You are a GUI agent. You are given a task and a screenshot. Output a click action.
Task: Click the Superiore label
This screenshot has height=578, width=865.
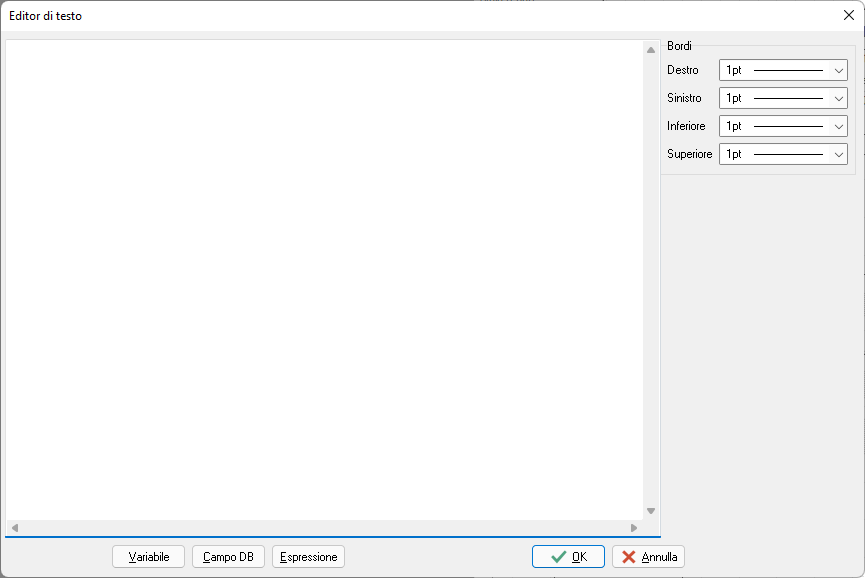click(690, 154)
